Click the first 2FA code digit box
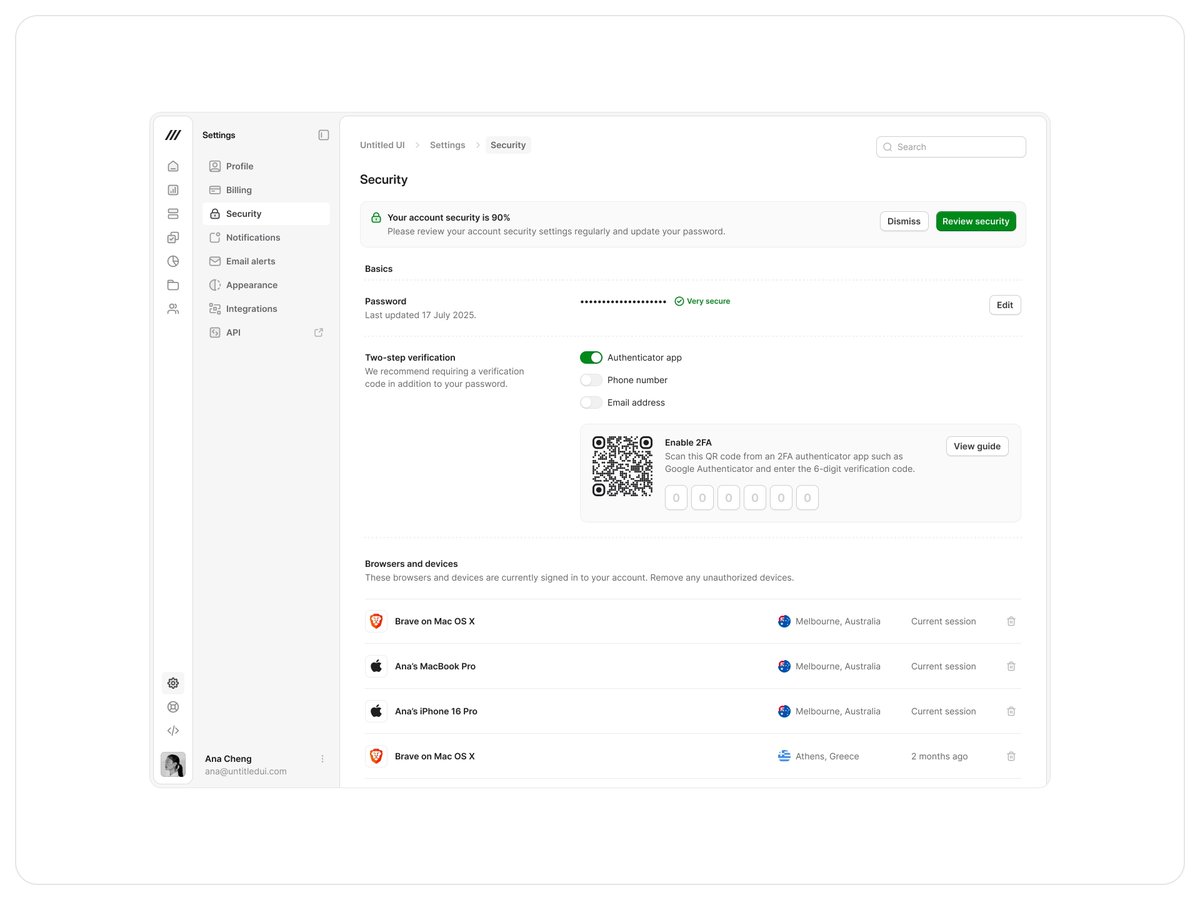The image size is (1200, 900). pos(676,498)
